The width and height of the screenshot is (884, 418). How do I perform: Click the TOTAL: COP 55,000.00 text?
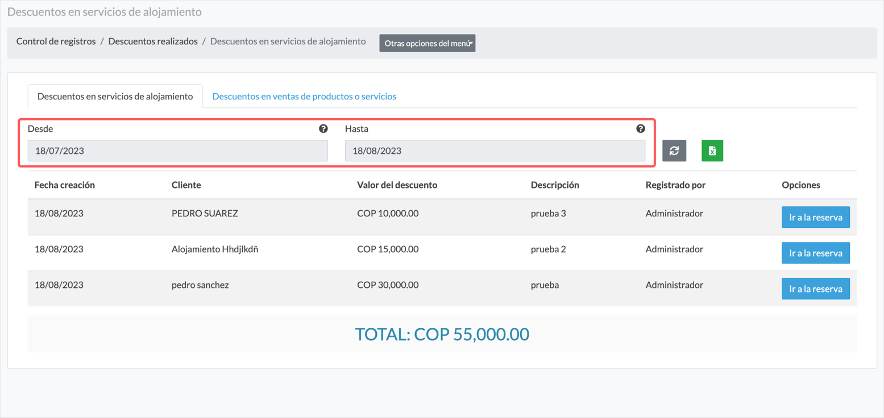pos(442,335)
